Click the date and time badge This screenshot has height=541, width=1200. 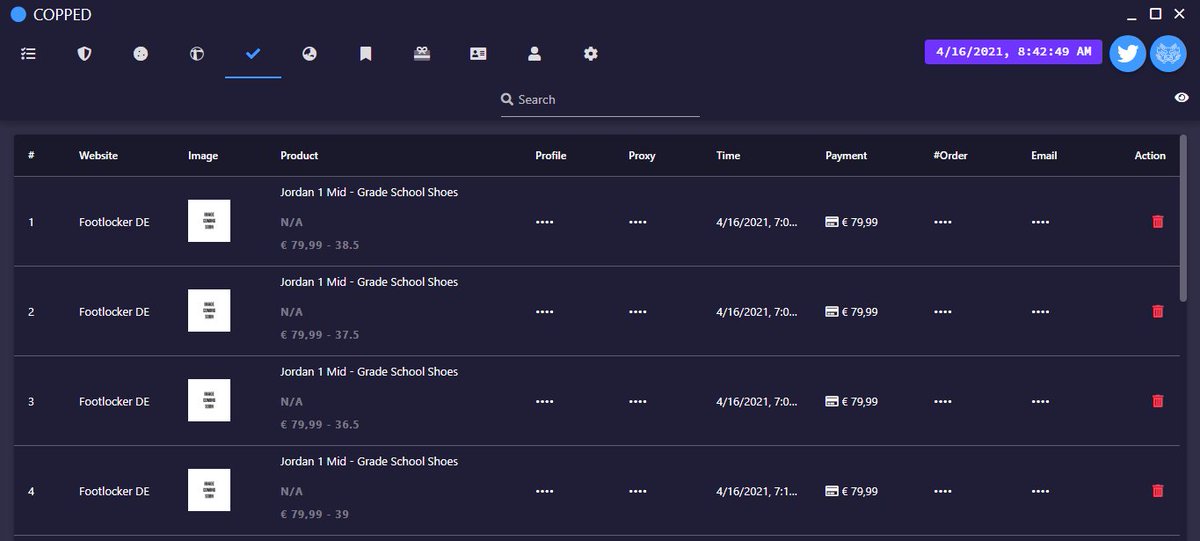pos(1014,51)
